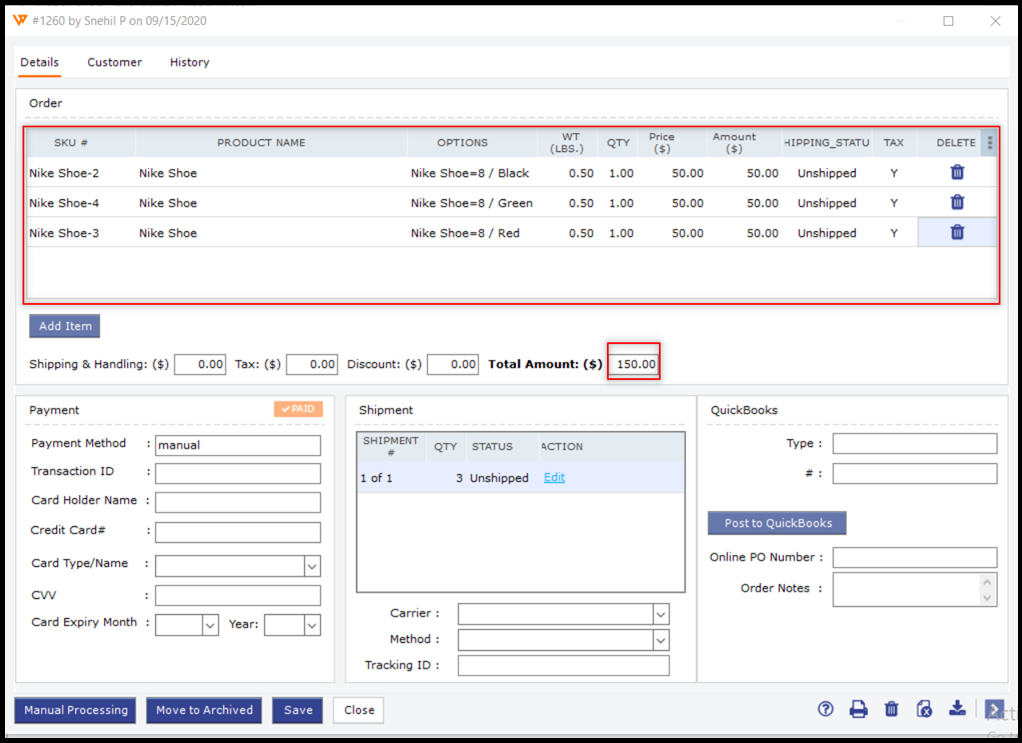
Task: Click Edit link for shipment 1 of 1
Action: (x=554, y=478)
